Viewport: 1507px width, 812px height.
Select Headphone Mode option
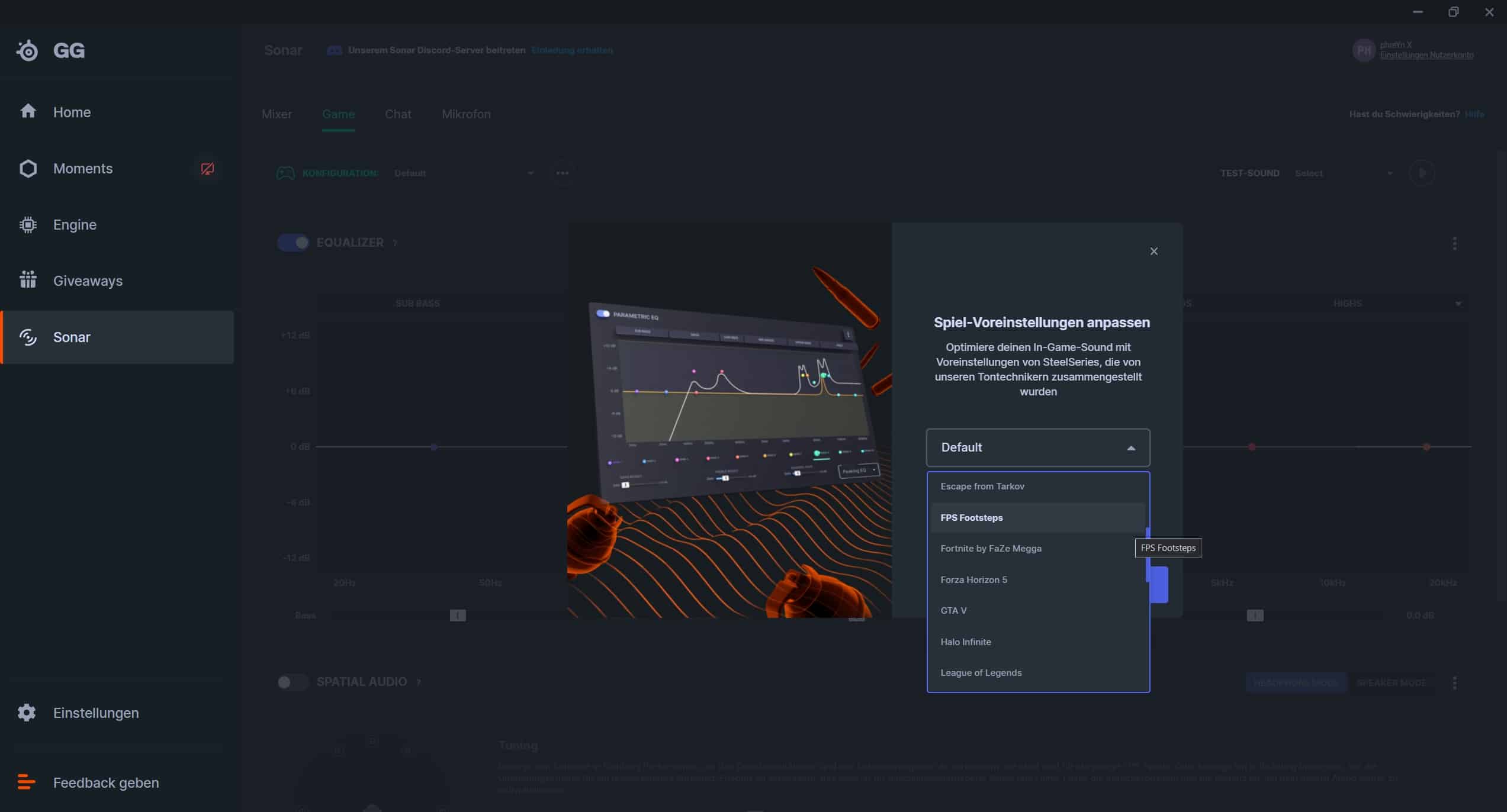(x=1295, y=682)
